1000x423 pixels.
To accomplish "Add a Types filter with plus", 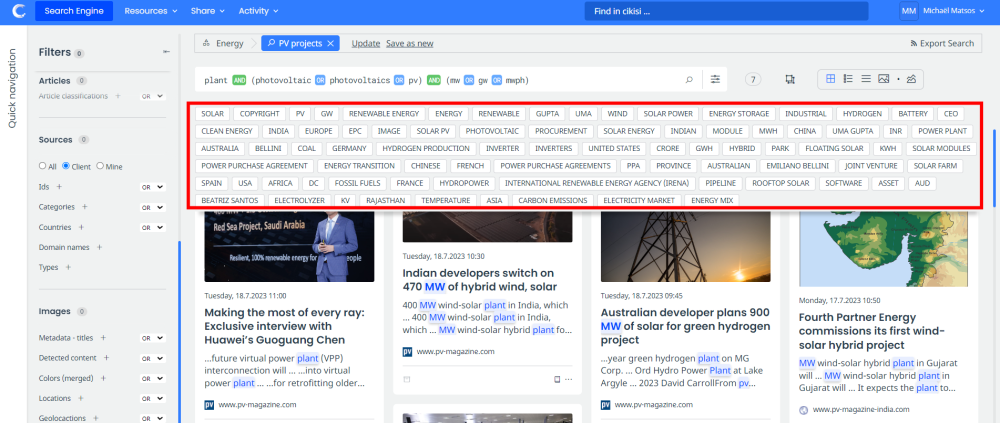I will [x=68, y=267].
